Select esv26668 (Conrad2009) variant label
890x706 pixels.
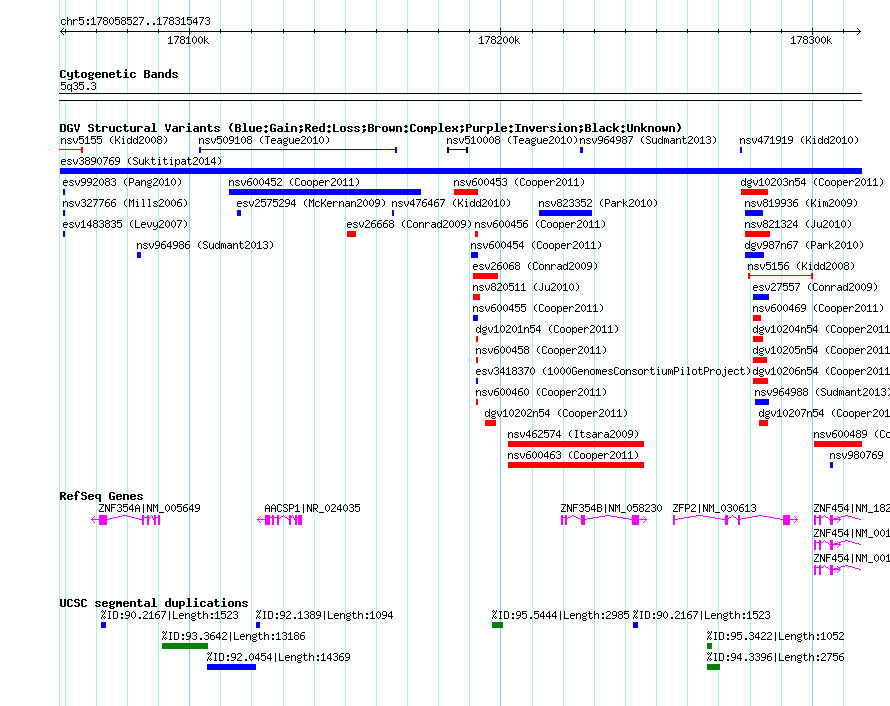(x=409, y=224)
